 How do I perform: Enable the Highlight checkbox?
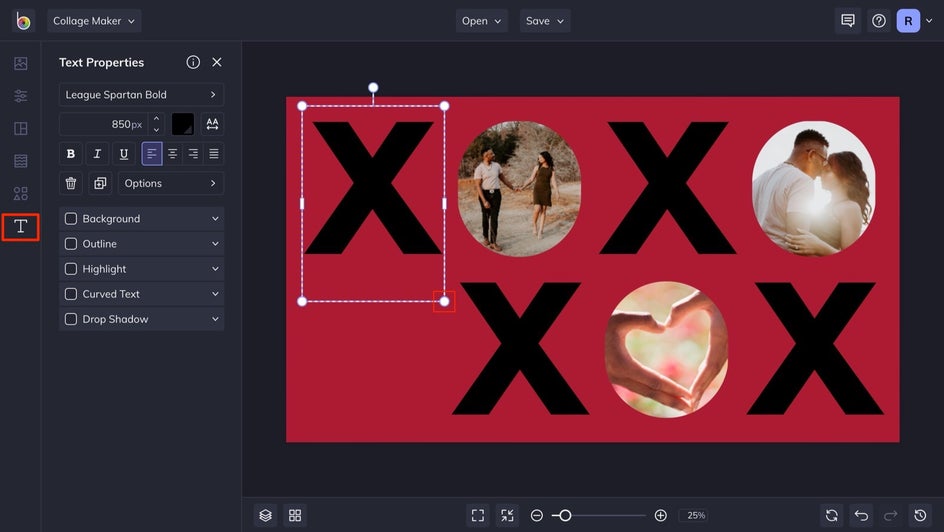[70, 269]
